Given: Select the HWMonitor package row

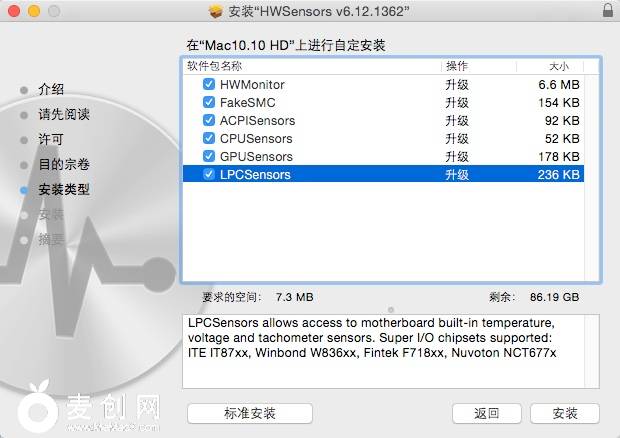Looking at the screenshot, I should (383, 85).
